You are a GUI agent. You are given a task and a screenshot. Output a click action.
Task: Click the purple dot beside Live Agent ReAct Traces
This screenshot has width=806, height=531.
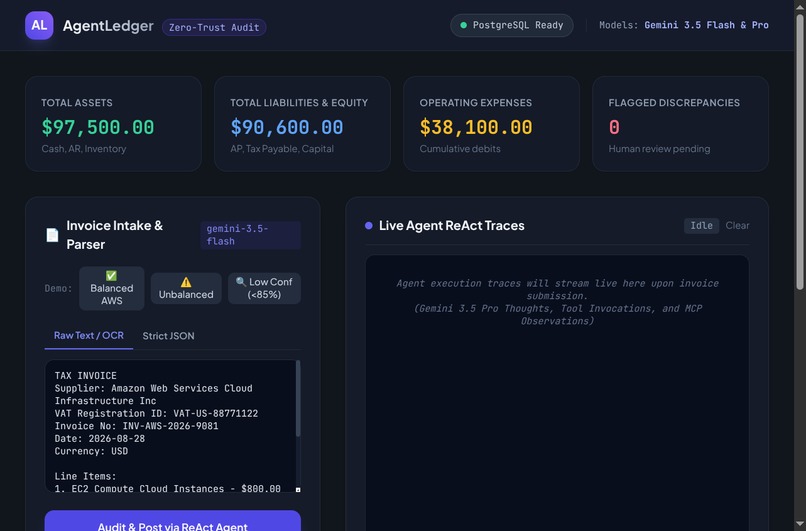click(x=369, y=225)
